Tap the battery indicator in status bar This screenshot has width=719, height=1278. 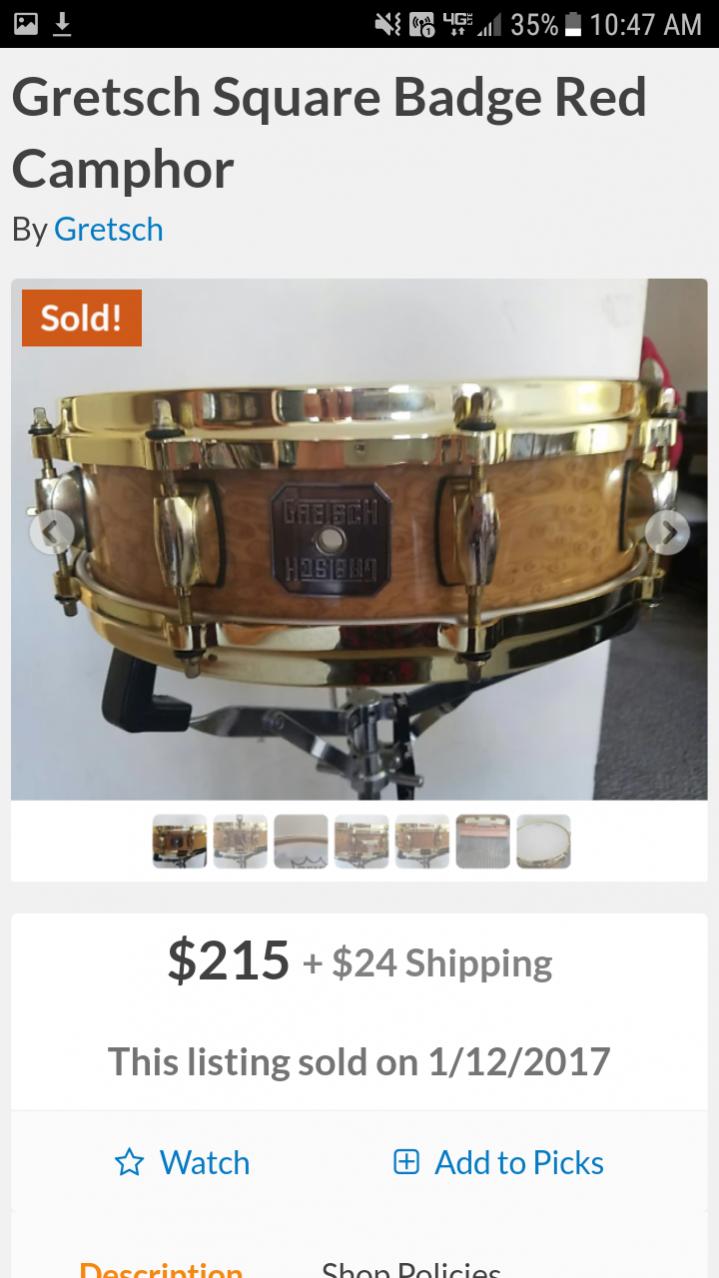click(x=573, y=24)
